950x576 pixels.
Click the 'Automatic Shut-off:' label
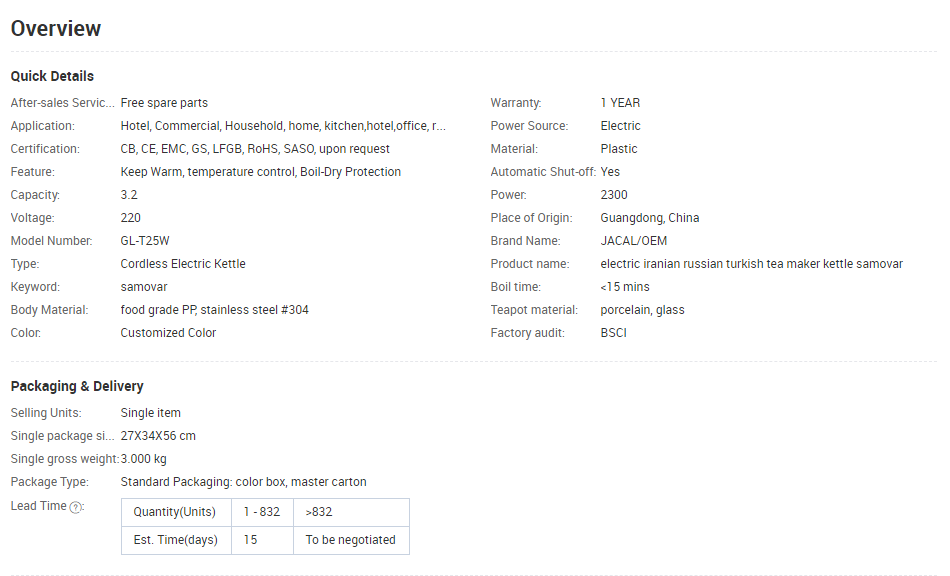tap(543, 172)
